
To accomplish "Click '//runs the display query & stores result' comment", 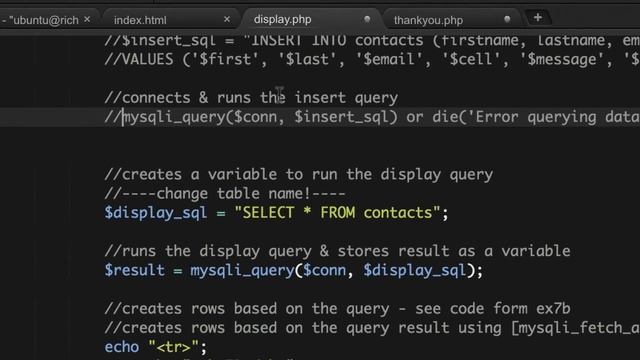I will click(x=337, y=251).
